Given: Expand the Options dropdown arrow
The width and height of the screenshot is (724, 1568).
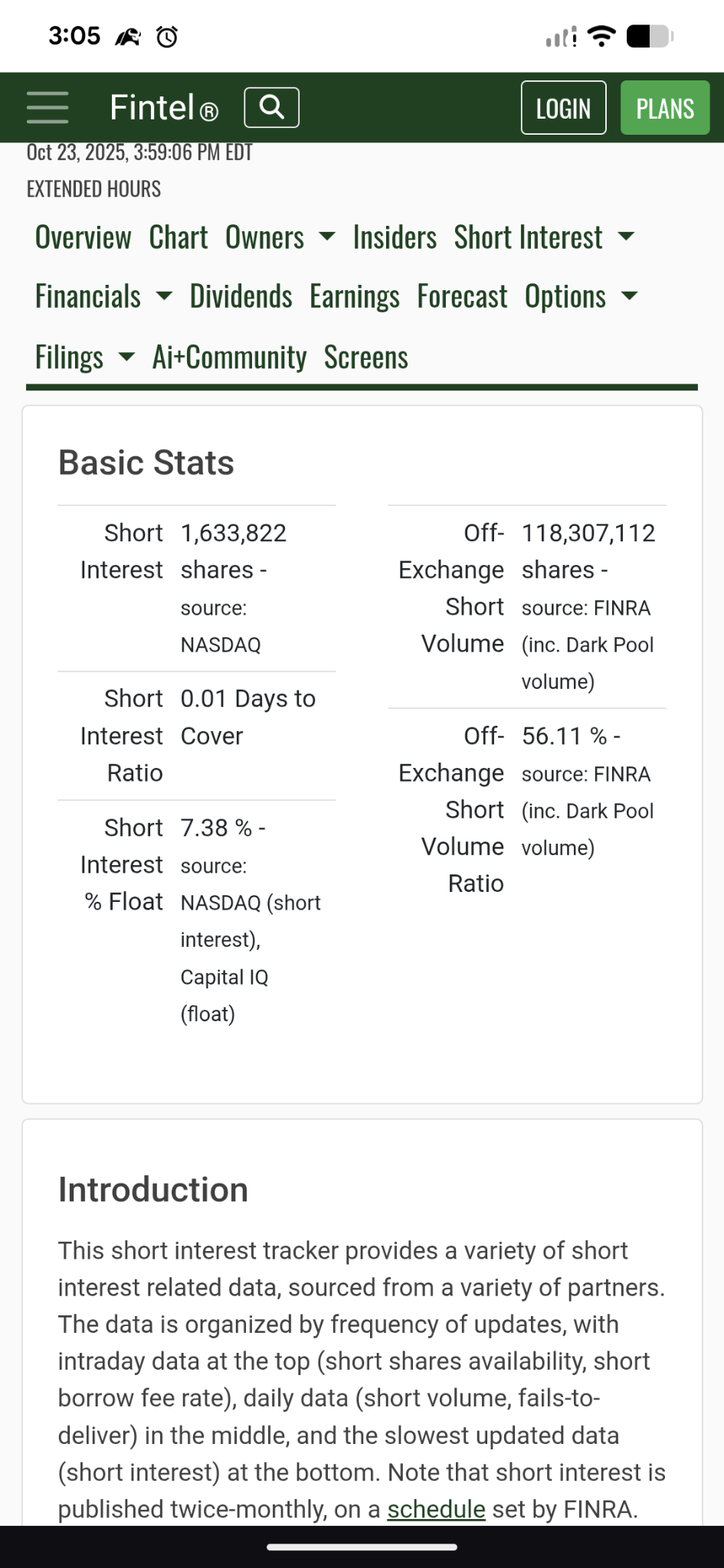Looking at the screenshot, I should click(629, 296).
